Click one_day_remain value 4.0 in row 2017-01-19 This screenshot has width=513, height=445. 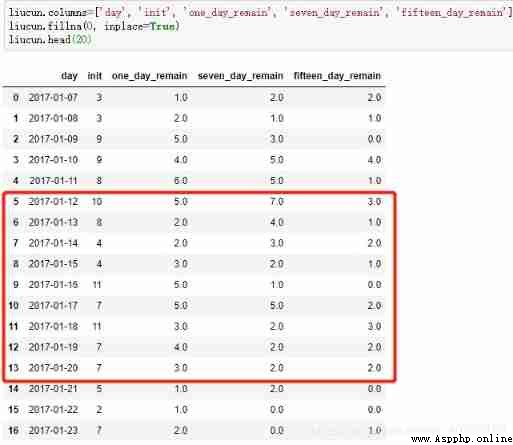tap(181, 347)
